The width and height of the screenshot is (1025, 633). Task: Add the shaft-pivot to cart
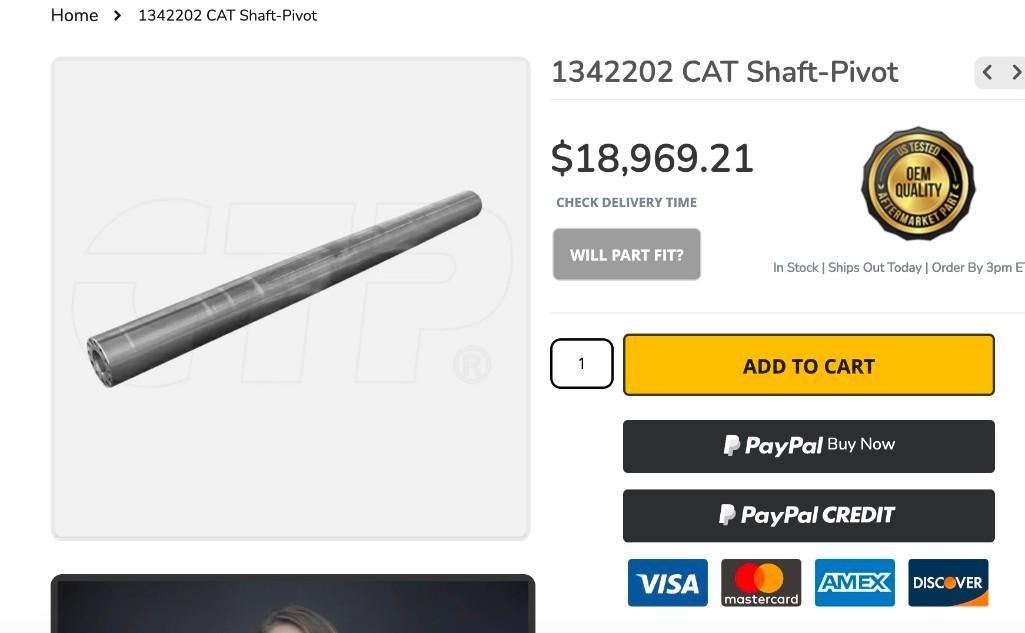point(808,366)
